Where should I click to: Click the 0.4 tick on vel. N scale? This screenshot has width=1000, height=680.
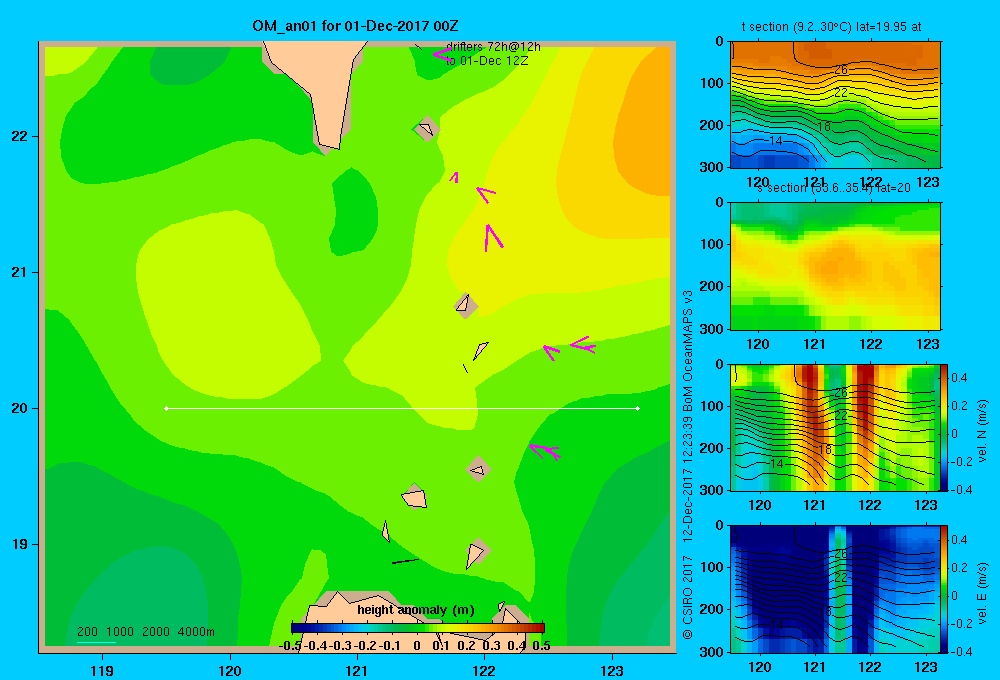tap(959, 378)
